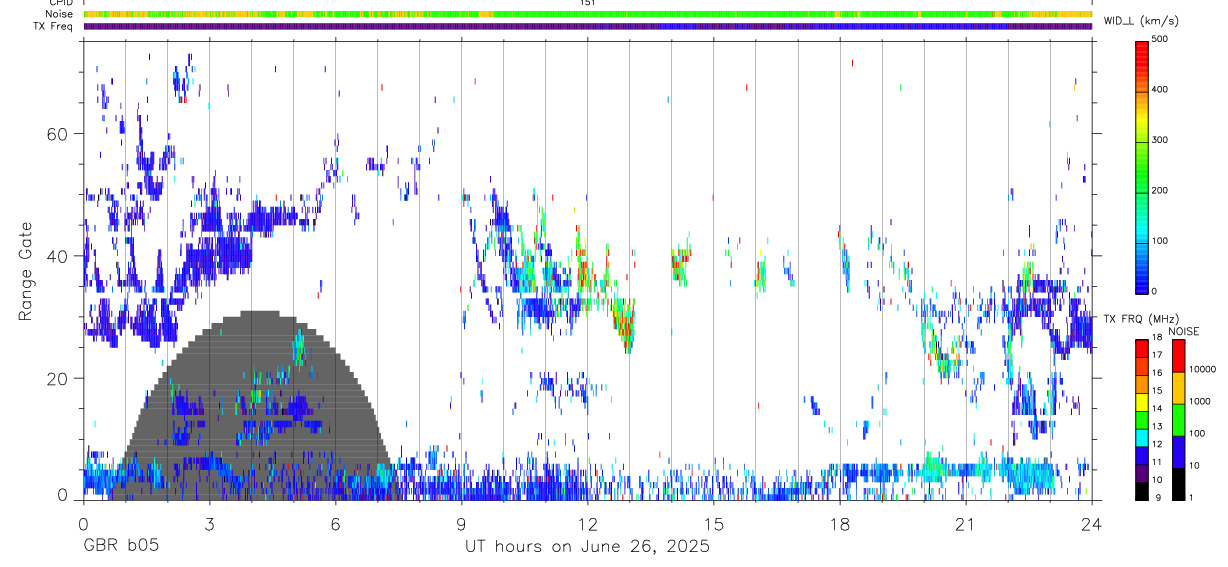Click the 'GBR b05' radar label

click(x=120, y=546)
